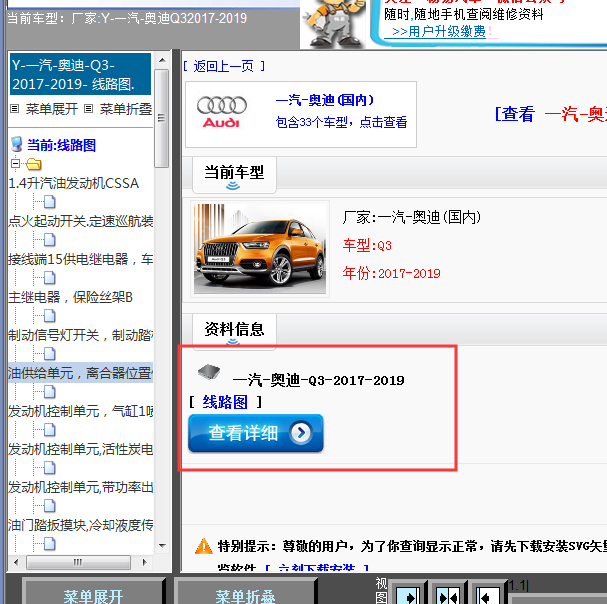The width and height of the screenshot is (607, 604).
Task: Click 立刻下载安装 link at bottom
Action: pos(317,568)
